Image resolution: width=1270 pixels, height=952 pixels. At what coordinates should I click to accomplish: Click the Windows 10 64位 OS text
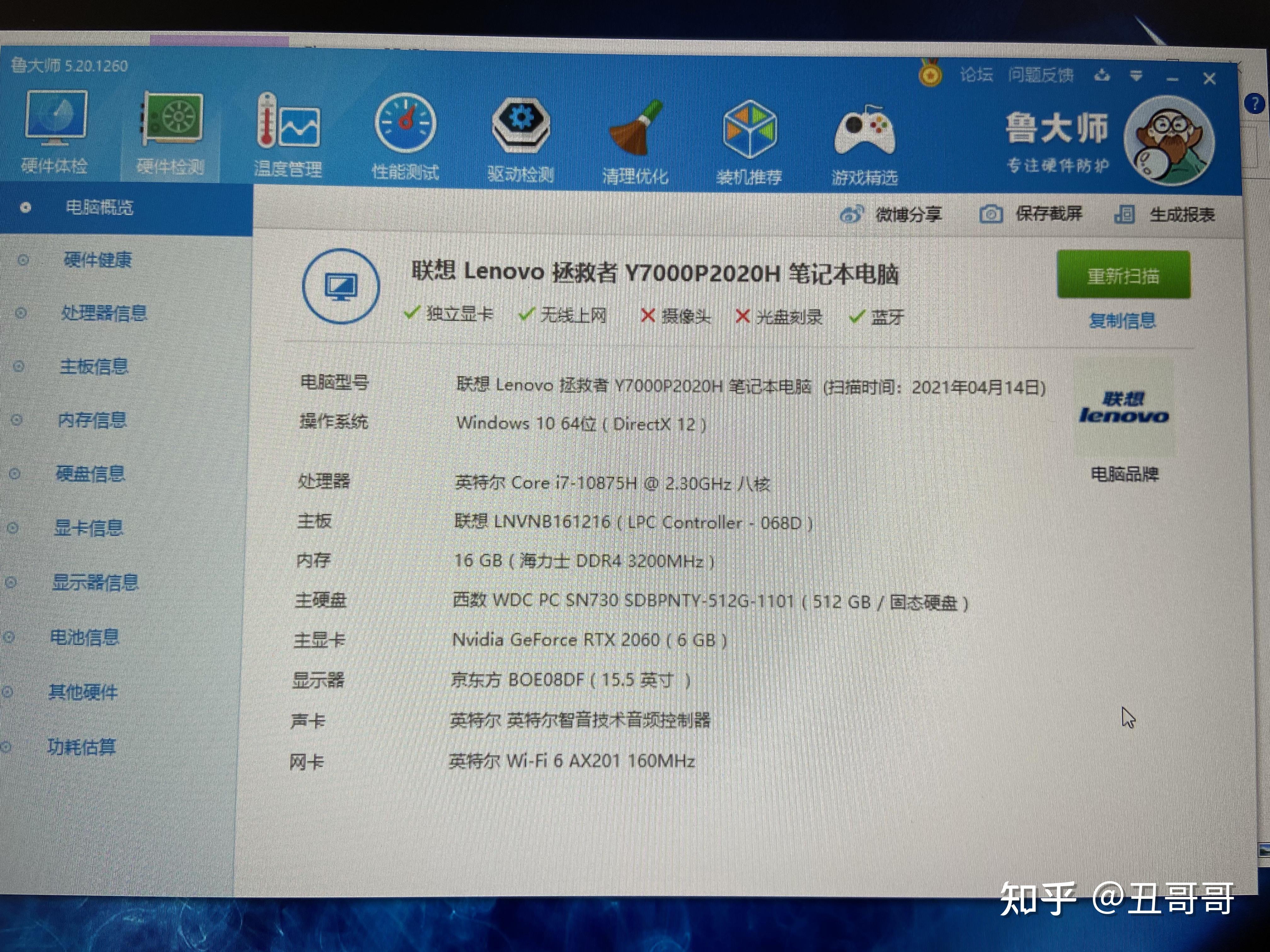point(581,423)
